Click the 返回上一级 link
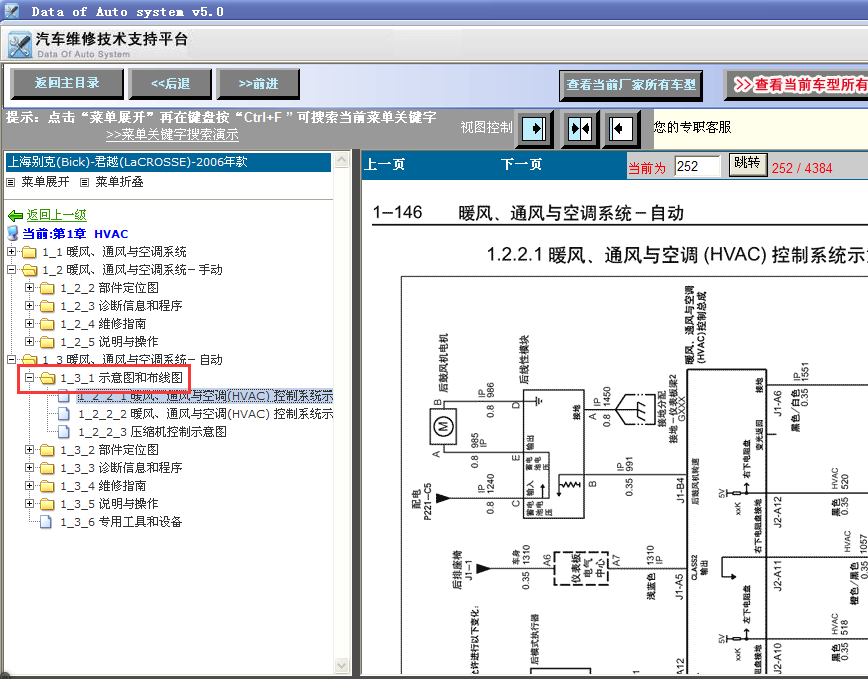868x679 pixels. pyautogui.click(x=56, y=215)
